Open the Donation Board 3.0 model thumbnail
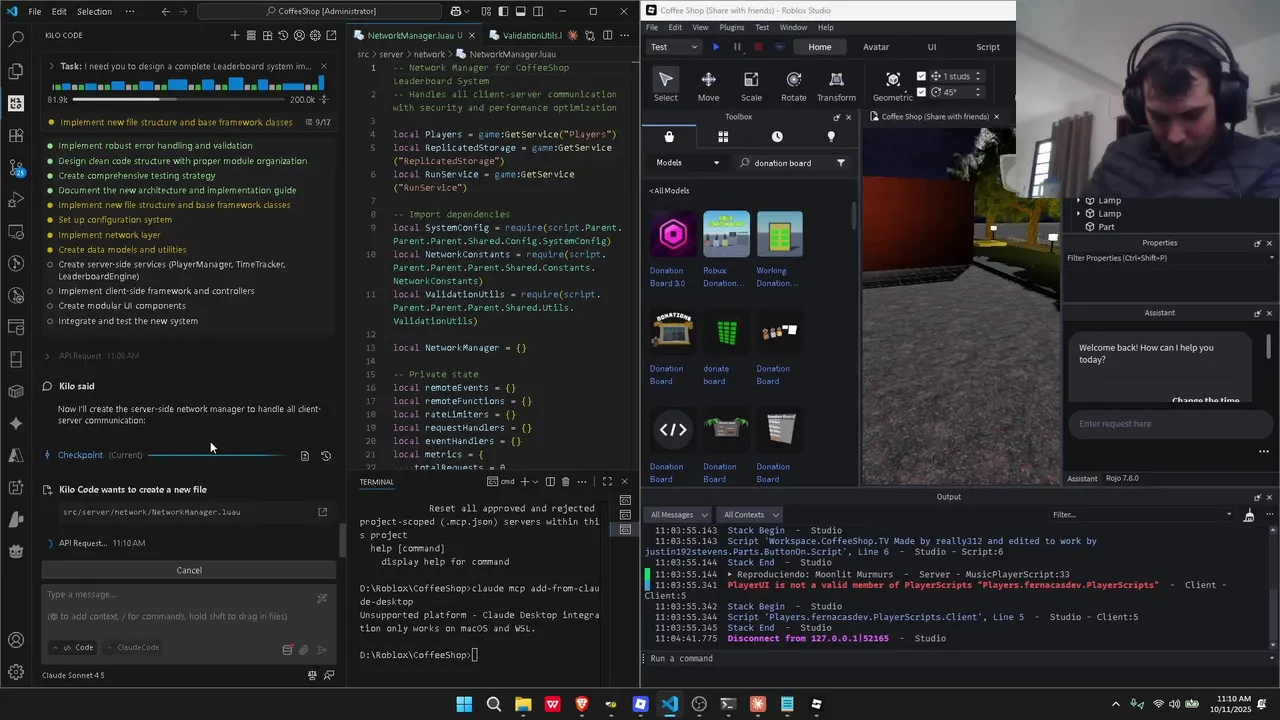The height and width of the screenshot is (720, 1280). pos(673,234)
